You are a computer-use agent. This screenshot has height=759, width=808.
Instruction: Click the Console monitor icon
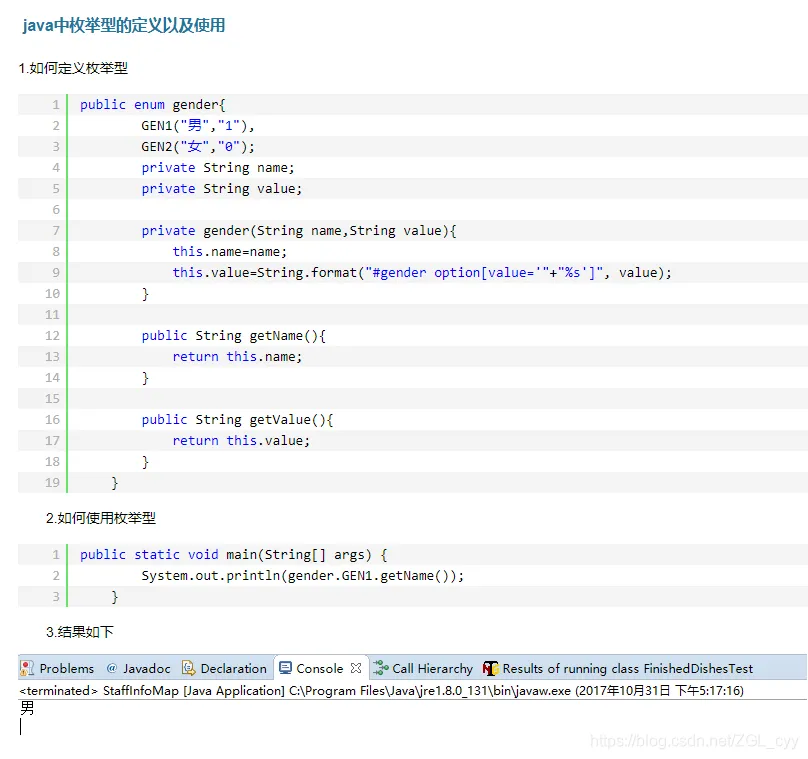[x=285, y=668]
